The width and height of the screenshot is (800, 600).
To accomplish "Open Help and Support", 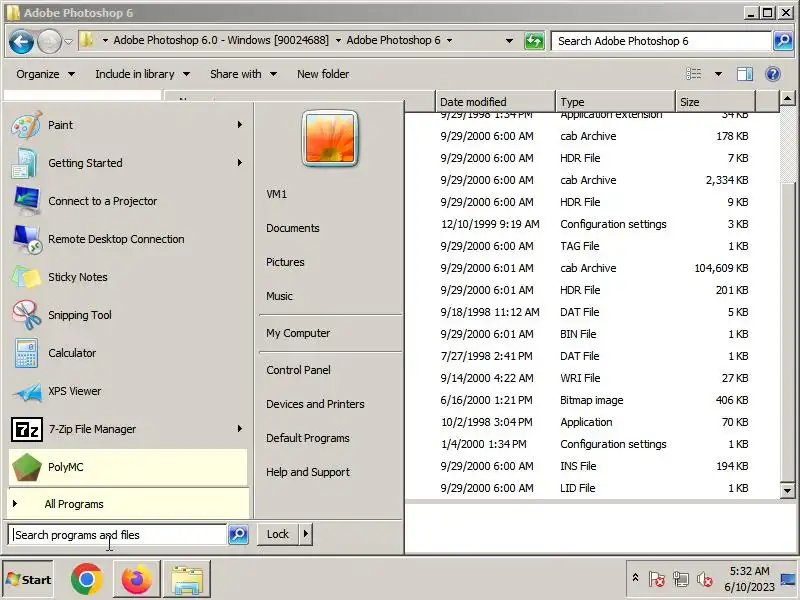I will click(x=308, y=472).
